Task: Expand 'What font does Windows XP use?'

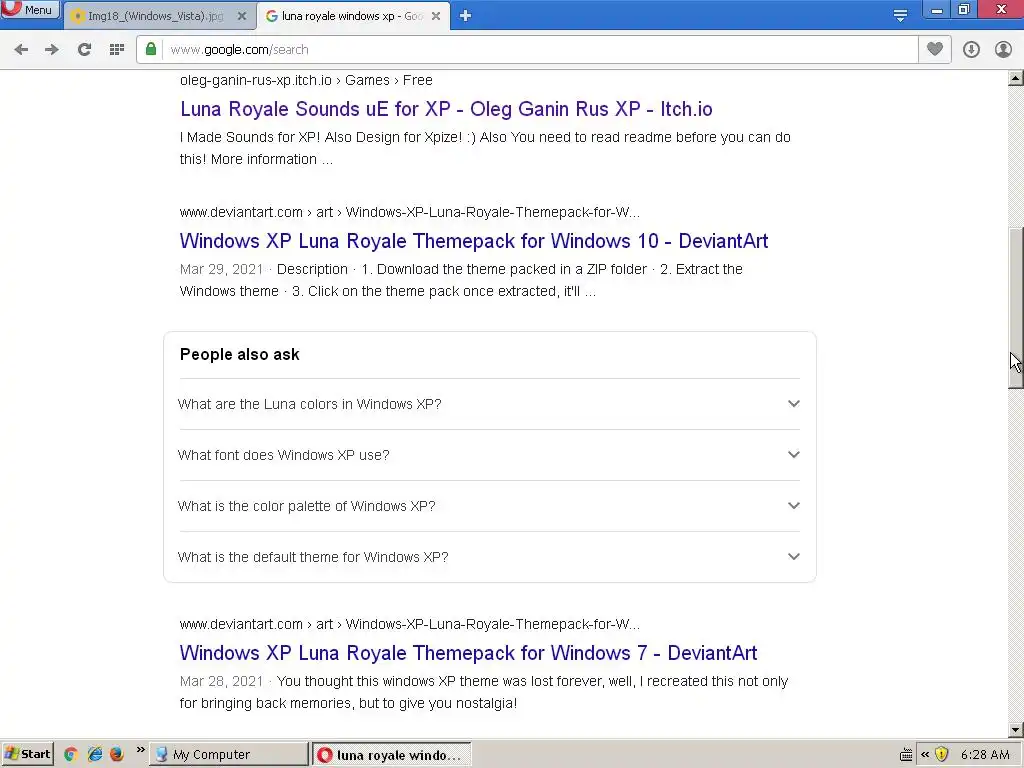Action: [489, 455]
